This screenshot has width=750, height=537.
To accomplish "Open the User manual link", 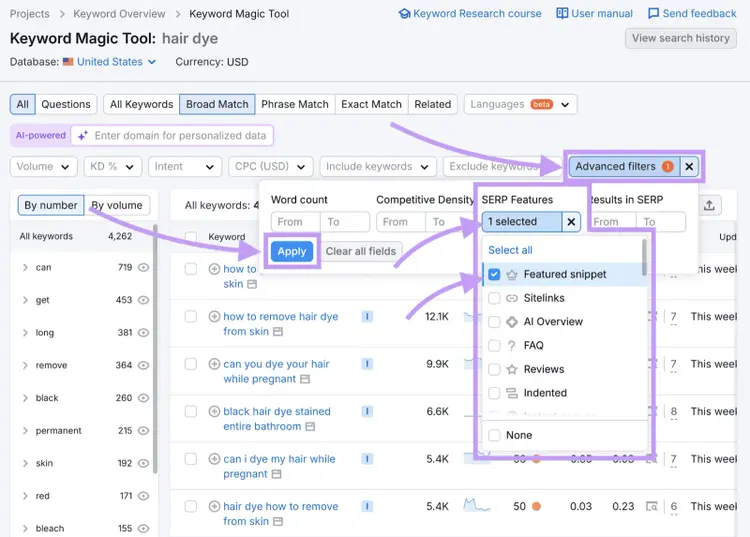I will [x=595, y=13].
